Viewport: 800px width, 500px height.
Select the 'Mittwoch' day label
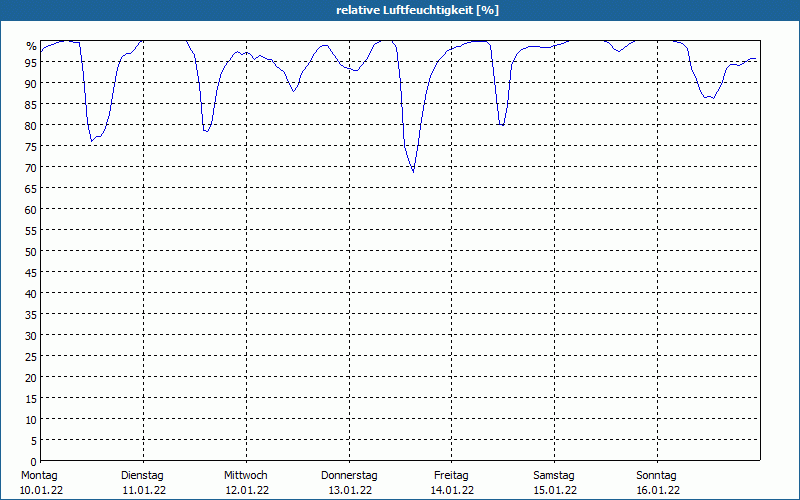click(x=245, y=475)
